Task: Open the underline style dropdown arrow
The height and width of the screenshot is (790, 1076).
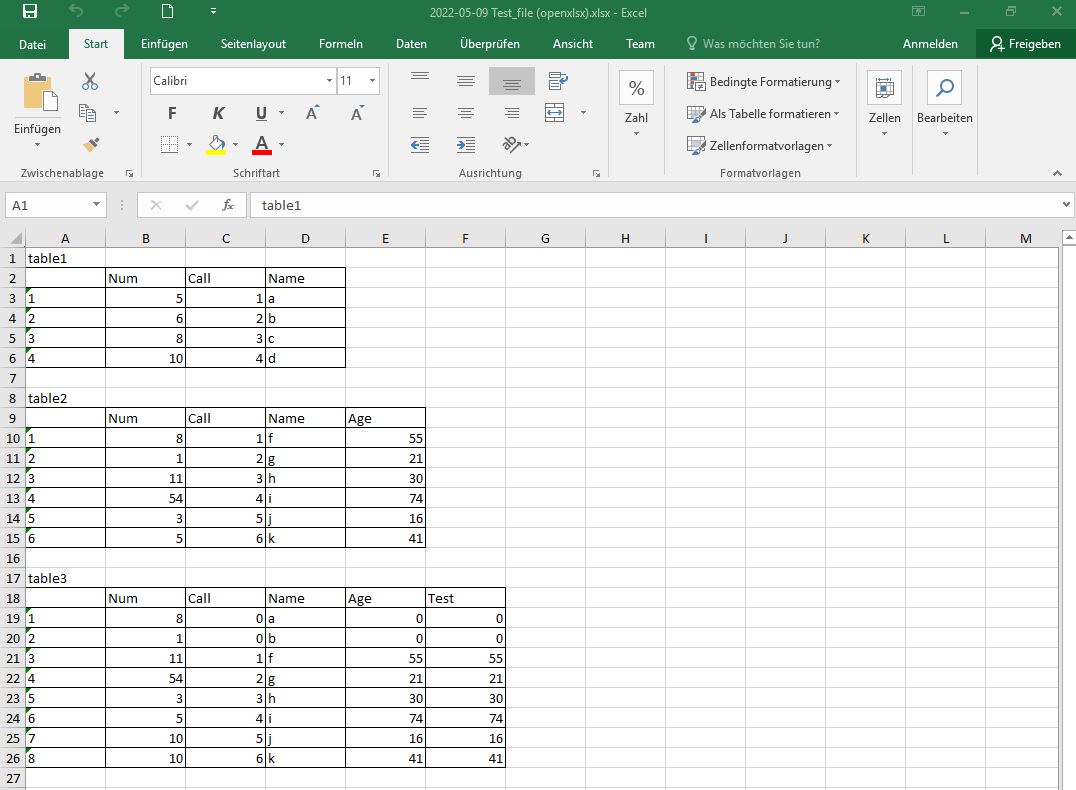Action: coord(281,113)
